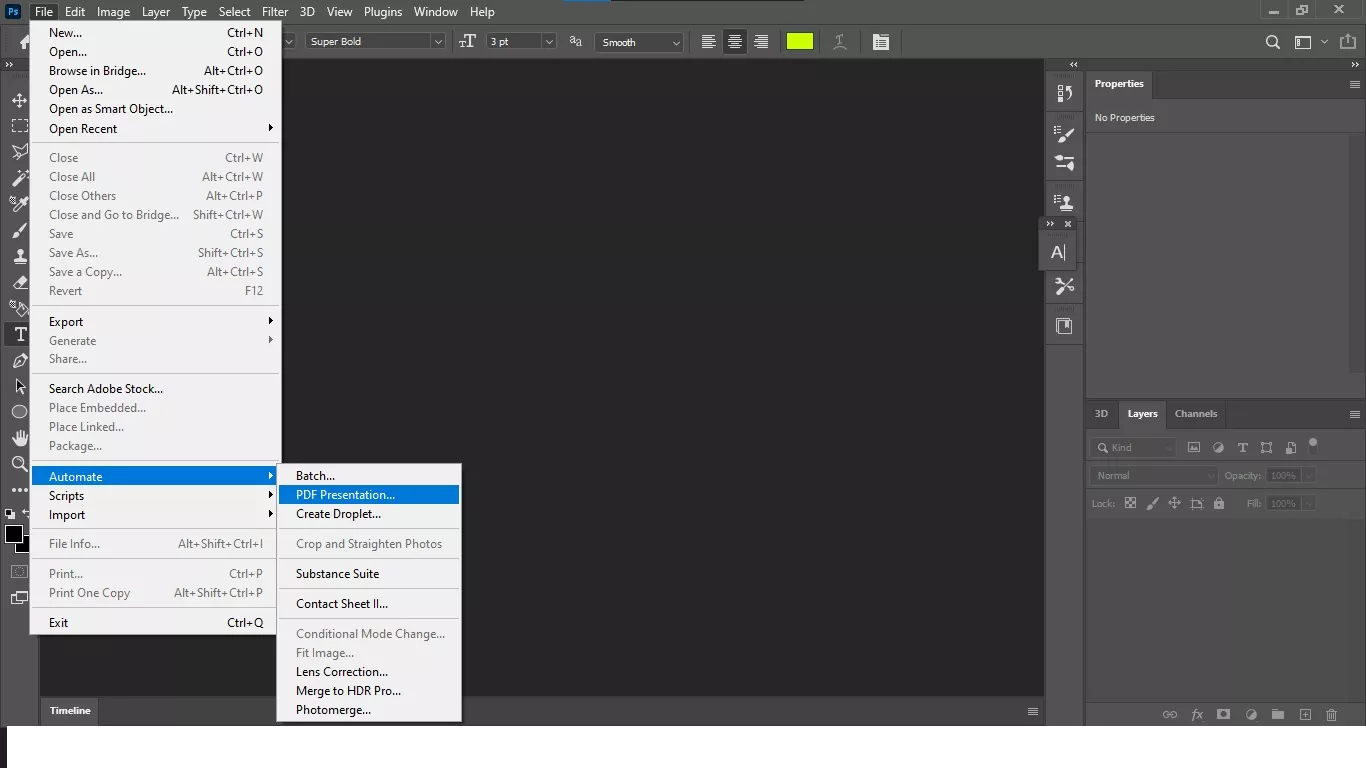Image resolution: width=1366 pixels, height=768 pixels.
Task: Open the tools-crossed panel icon below Character
Action: tap(1064, 286)
